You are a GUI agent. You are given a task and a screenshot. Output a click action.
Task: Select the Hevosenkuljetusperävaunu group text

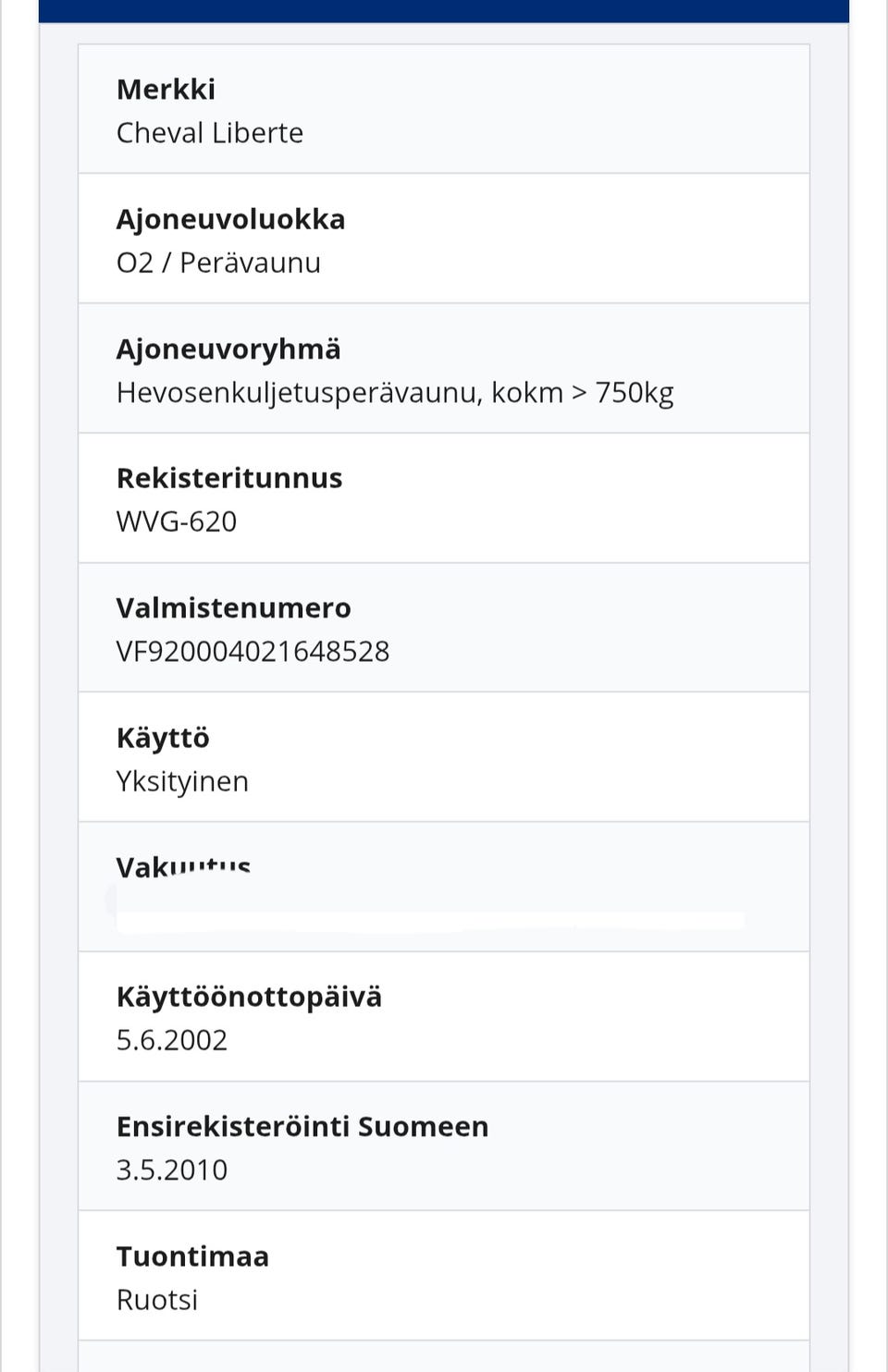click(x=395, y=393)
